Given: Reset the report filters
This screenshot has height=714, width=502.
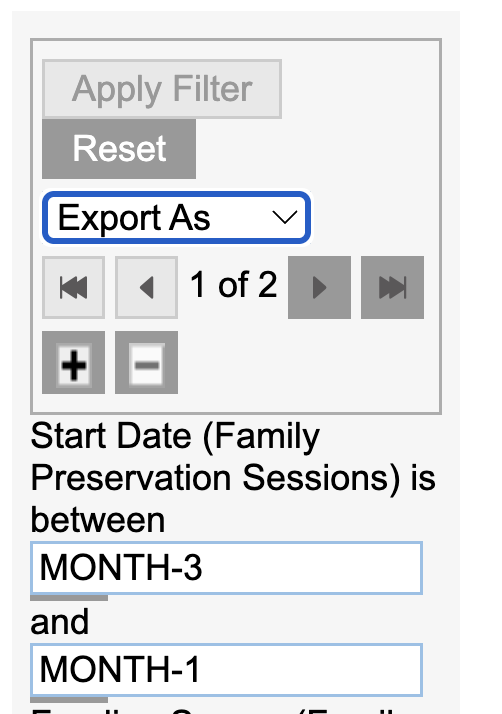Looking at the screenshot, I should tap(119, 149).
